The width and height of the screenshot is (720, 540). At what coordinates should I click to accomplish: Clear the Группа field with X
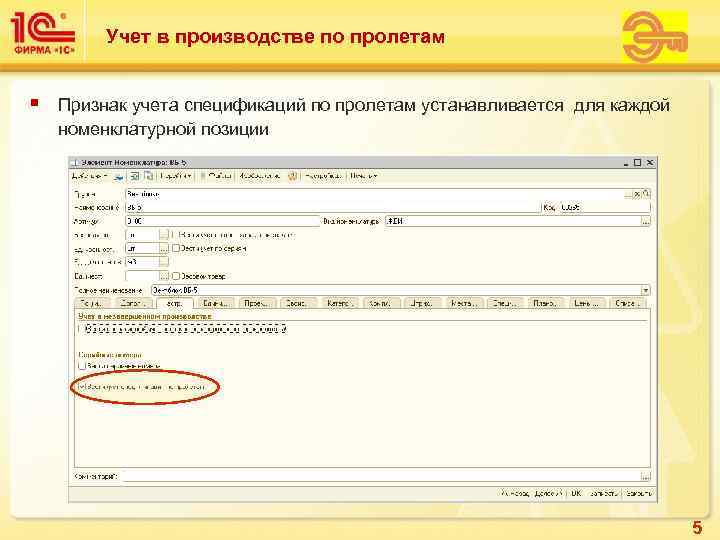pyautogui.click(x=637, y=195)
